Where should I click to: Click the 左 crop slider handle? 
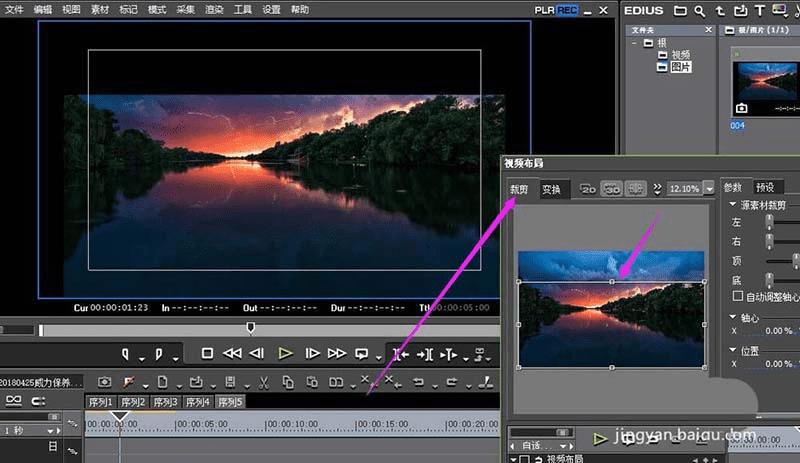[x=769, y=221]
